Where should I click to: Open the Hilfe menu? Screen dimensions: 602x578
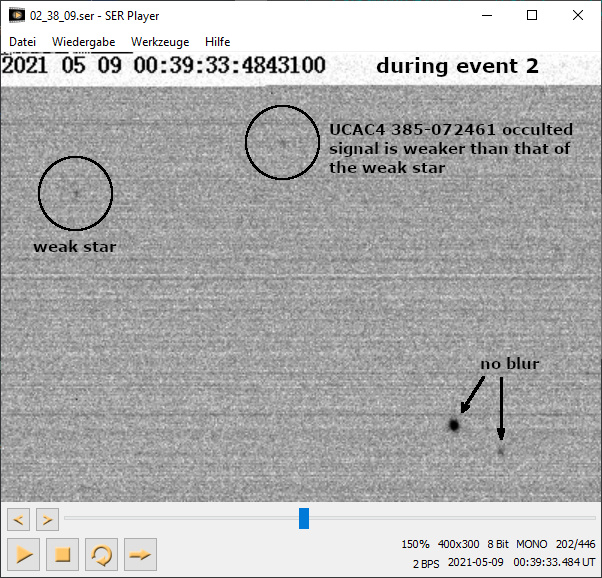(217, 42)
